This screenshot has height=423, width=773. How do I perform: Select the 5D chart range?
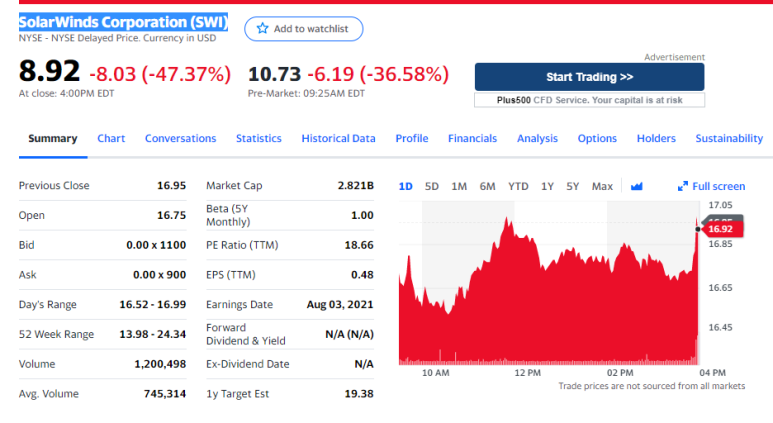[431, 186]
